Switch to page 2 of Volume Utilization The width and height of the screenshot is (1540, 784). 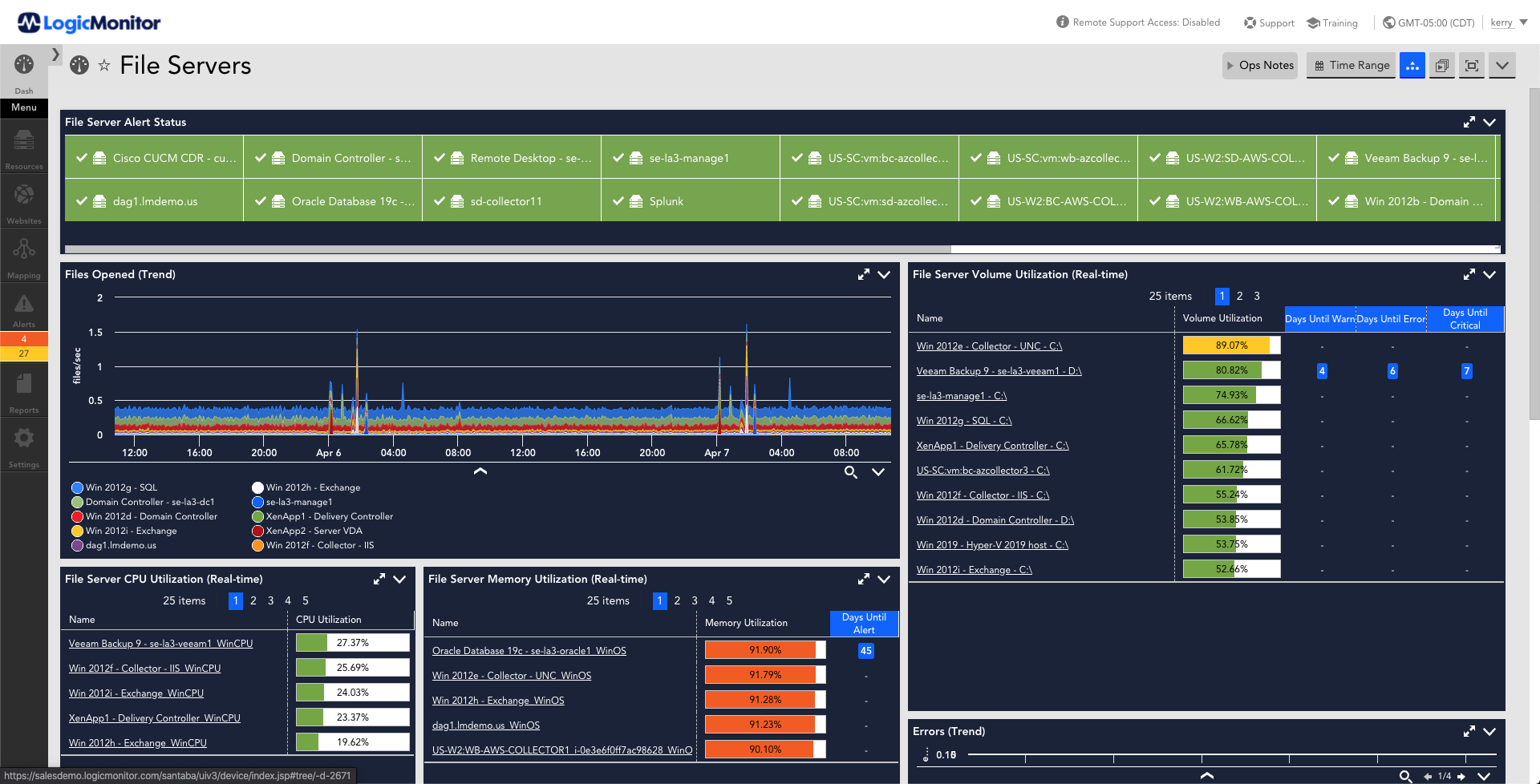point(1239,296)
